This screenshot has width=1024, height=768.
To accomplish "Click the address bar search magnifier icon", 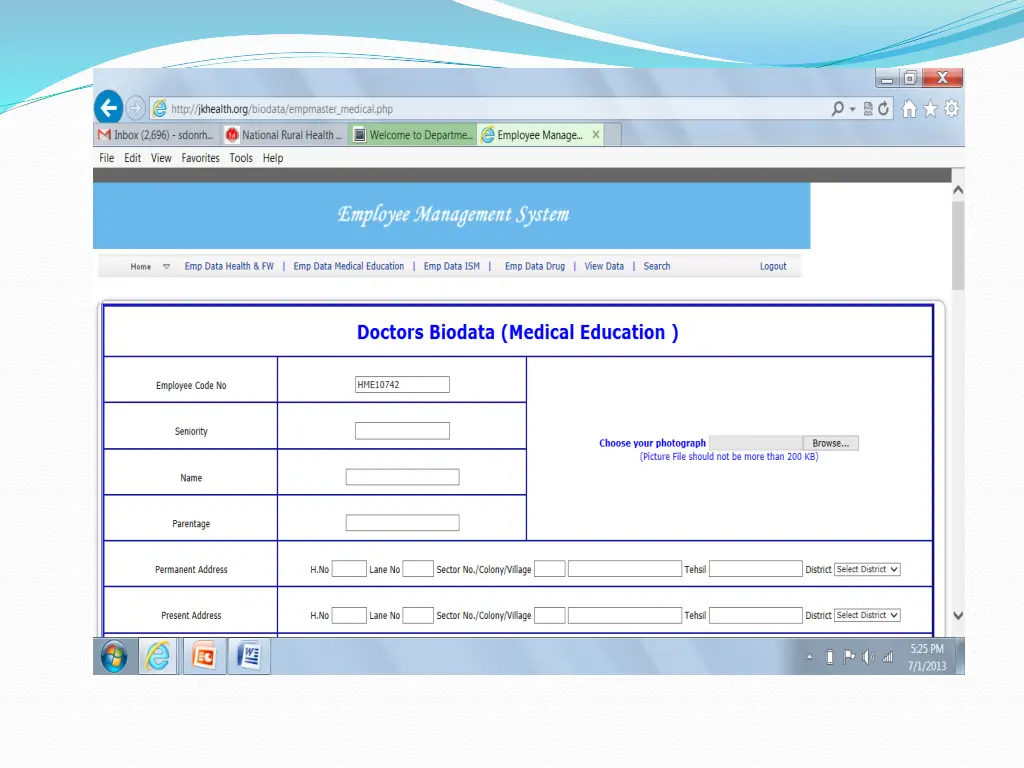I will pos(838,109).
